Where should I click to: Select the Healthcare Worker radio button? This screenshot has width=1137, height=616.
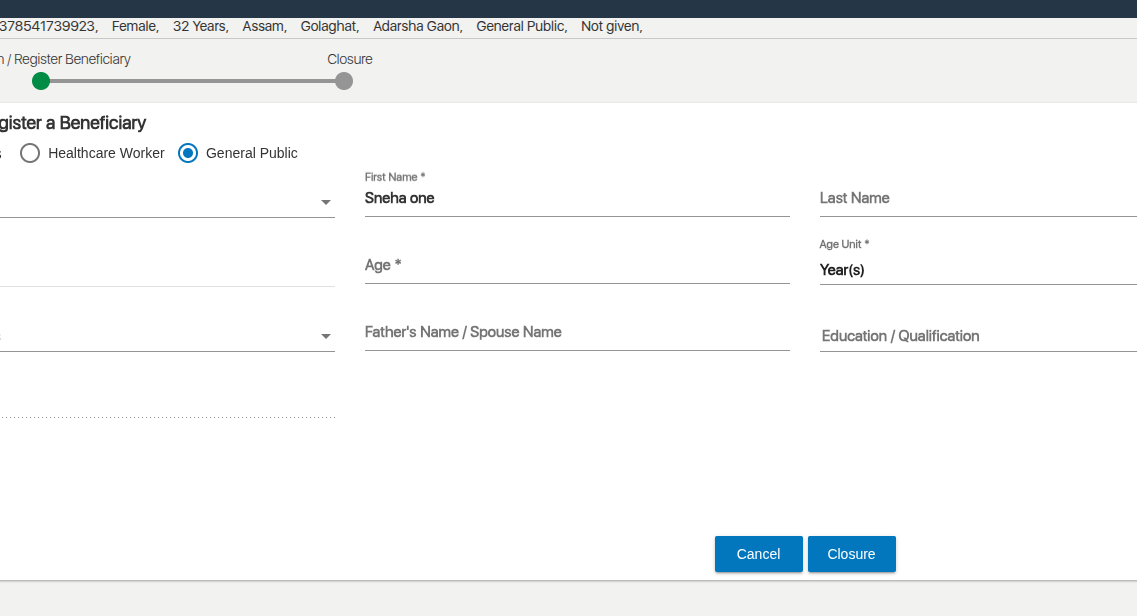coord(30,153)
